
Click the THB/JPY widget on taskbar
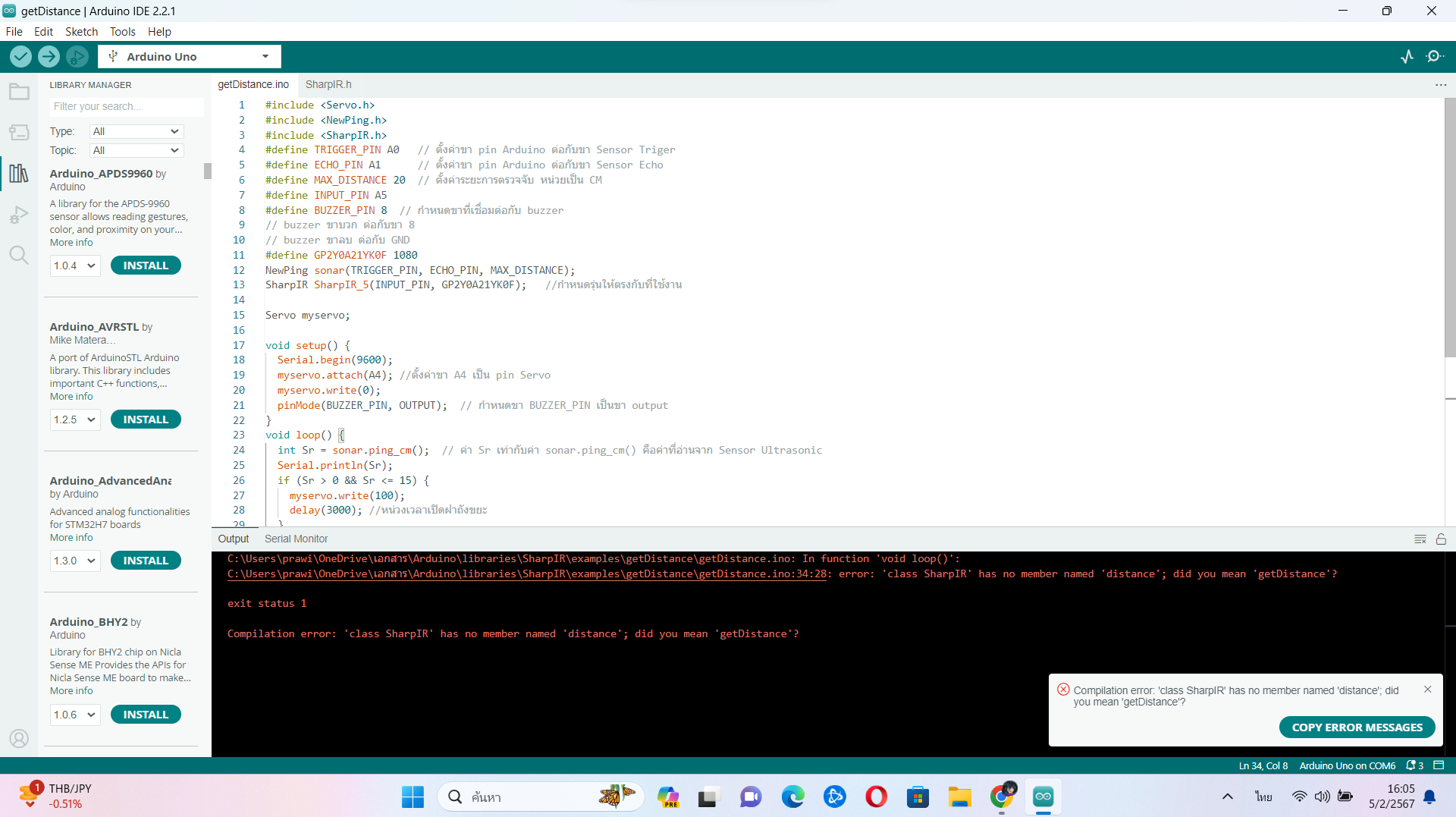pyautogui.click(x=55, y=797)
